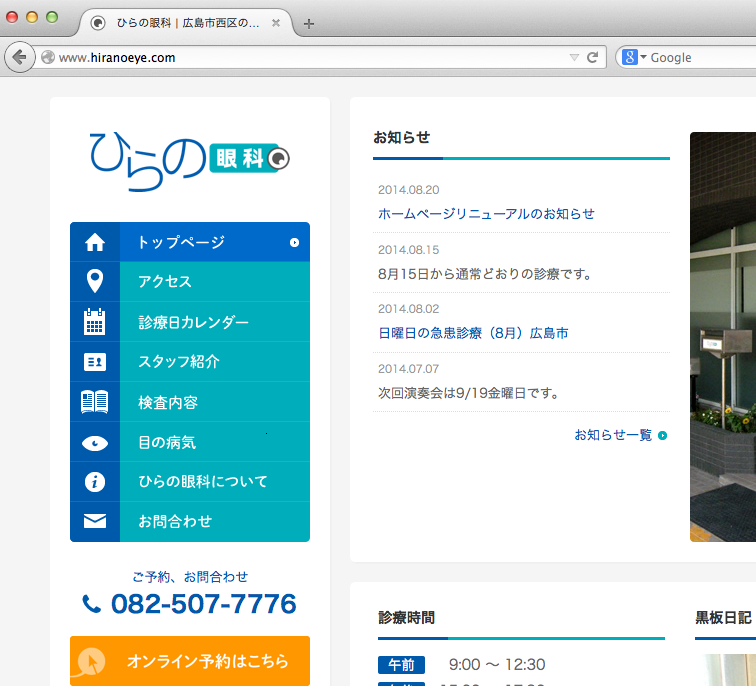Click the staff ID card icon
The image size is (756, 686).
coord(95,362)
